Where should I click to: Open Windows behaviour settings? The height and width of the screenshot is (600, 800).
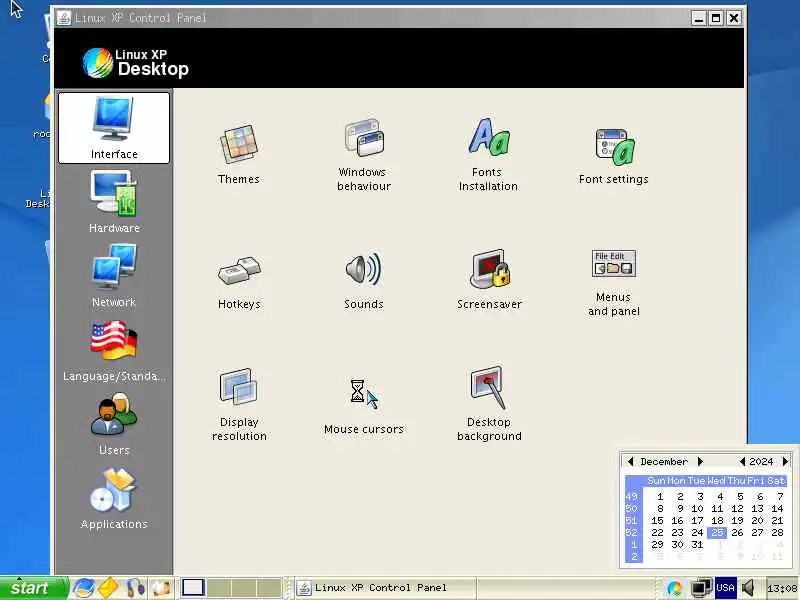tap(364, 154)
